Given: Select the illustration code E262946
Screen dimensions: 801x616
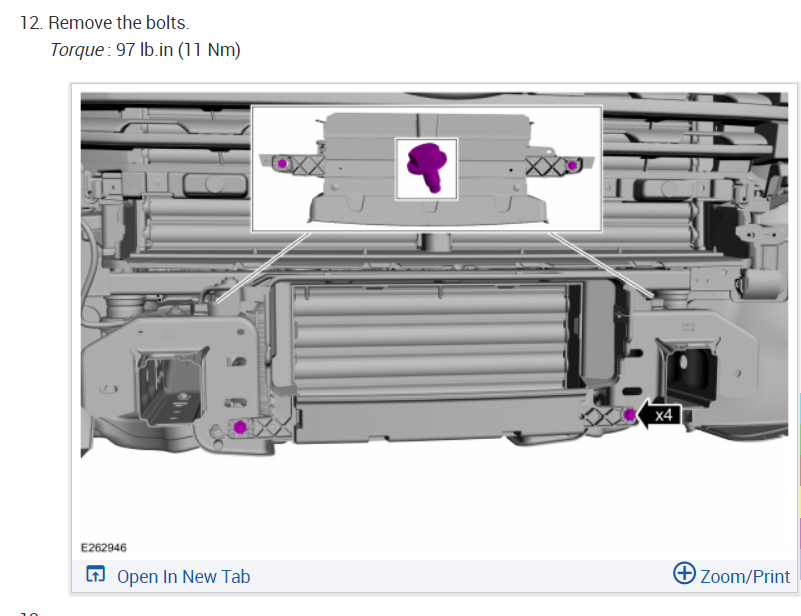Looking at the screenshot, I should 104,548.
